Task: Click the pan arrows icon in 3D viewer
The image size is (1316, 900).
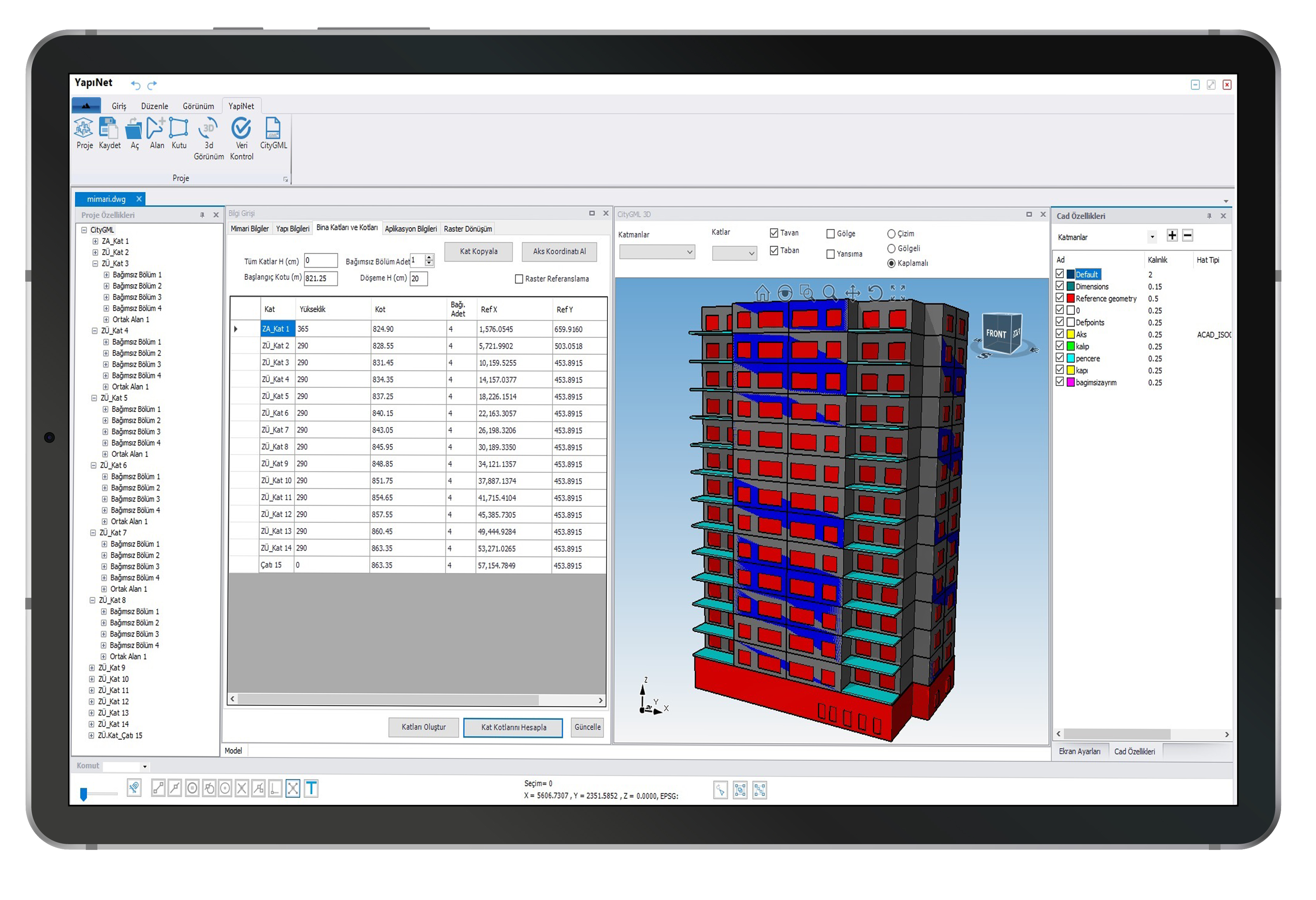Action: click(852, 293)
